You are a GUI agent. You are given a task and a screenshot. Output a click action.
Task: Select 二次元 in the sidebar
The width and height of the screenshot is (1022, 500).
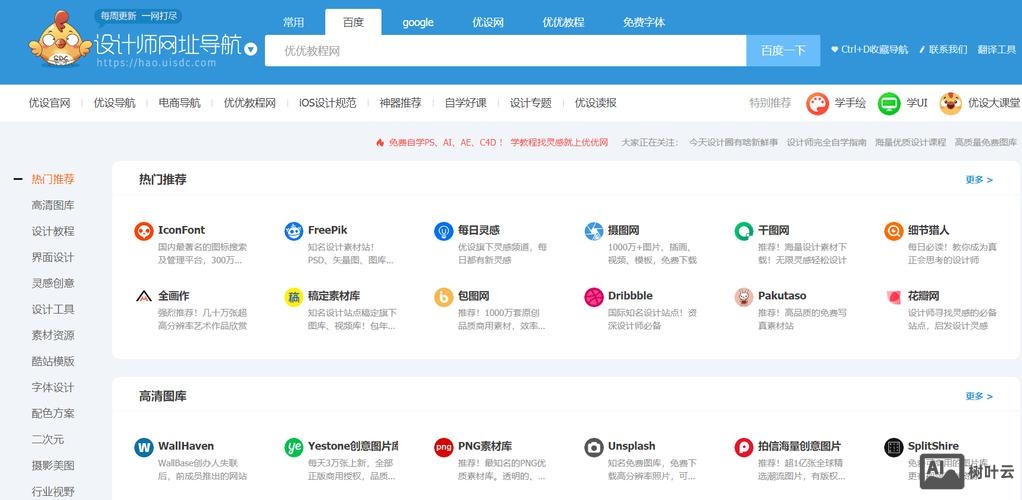pos(48,440)
